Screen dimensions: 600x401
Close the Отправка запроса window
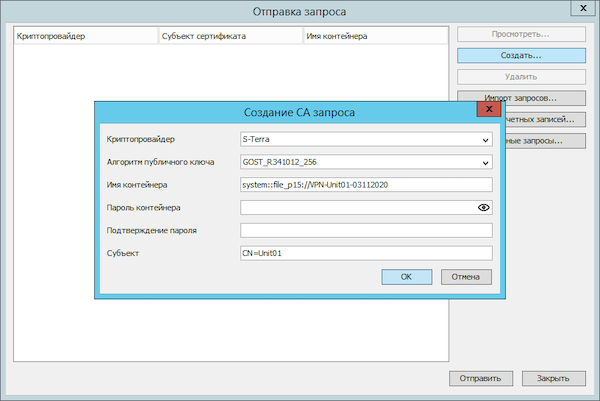pos(583,8)
